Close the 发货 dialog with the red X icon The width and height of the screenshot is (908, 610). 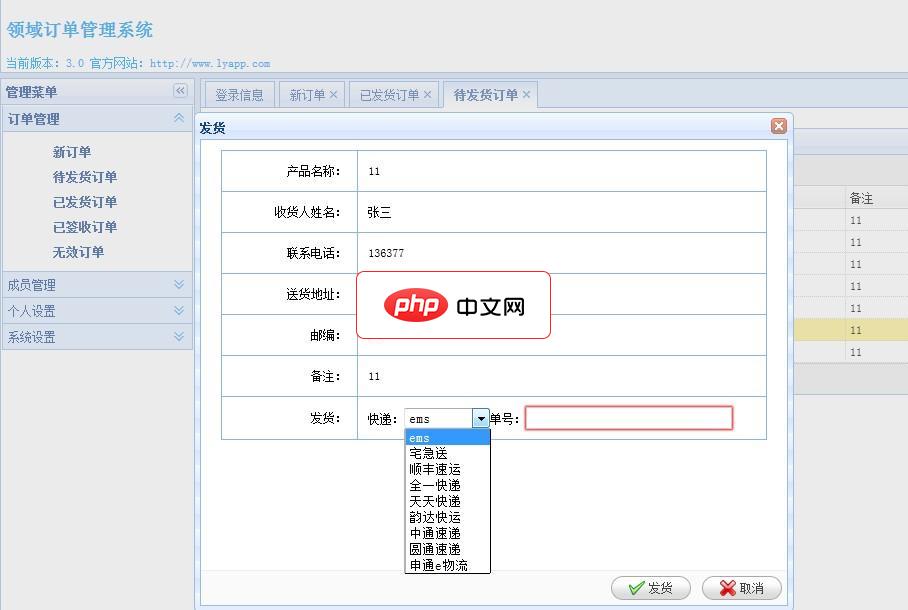click(x=779, y=126)
